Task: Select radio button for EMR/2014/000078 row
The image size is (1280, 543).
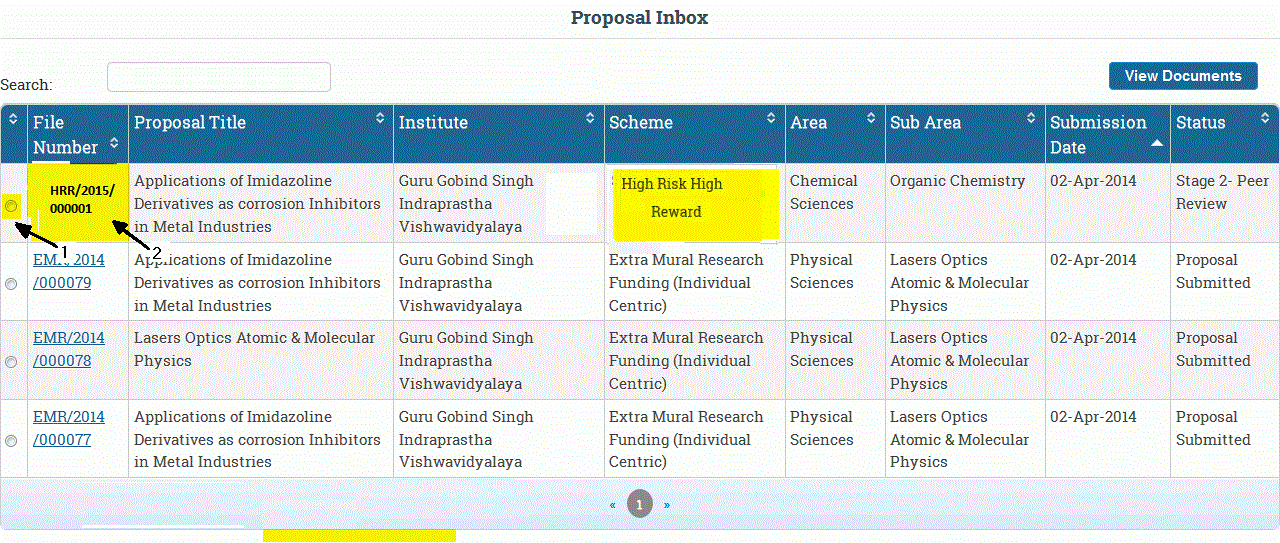Action: [11, 362]
